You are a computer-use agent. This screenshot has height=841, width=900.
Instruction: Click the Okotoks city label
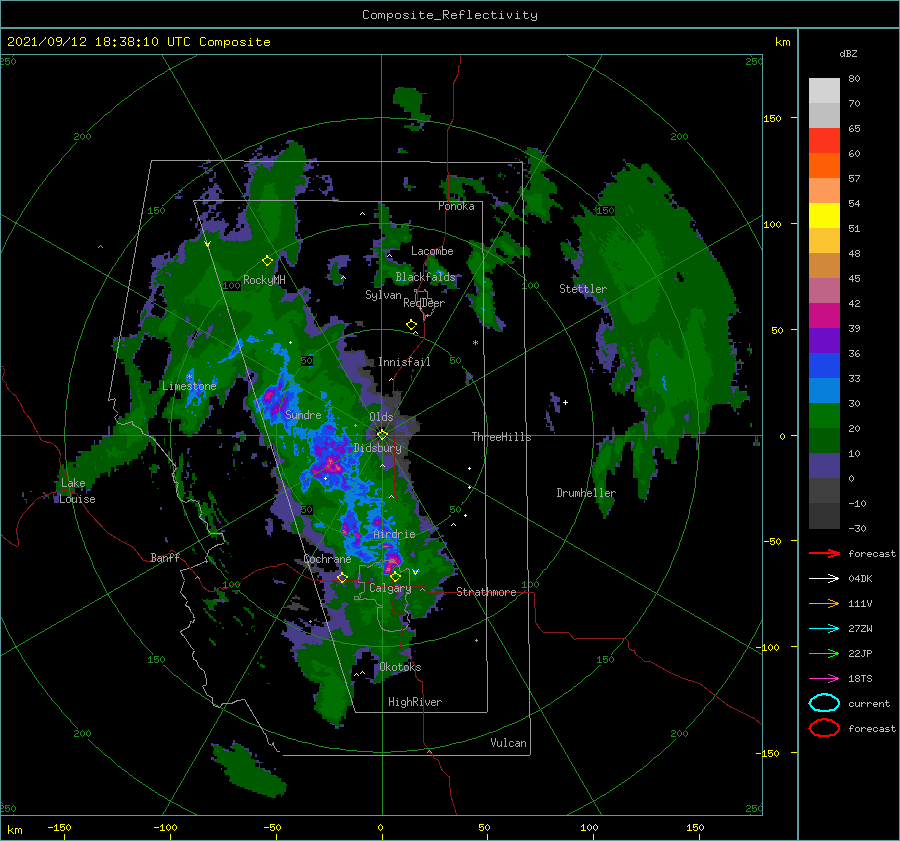tap(400, 667)
